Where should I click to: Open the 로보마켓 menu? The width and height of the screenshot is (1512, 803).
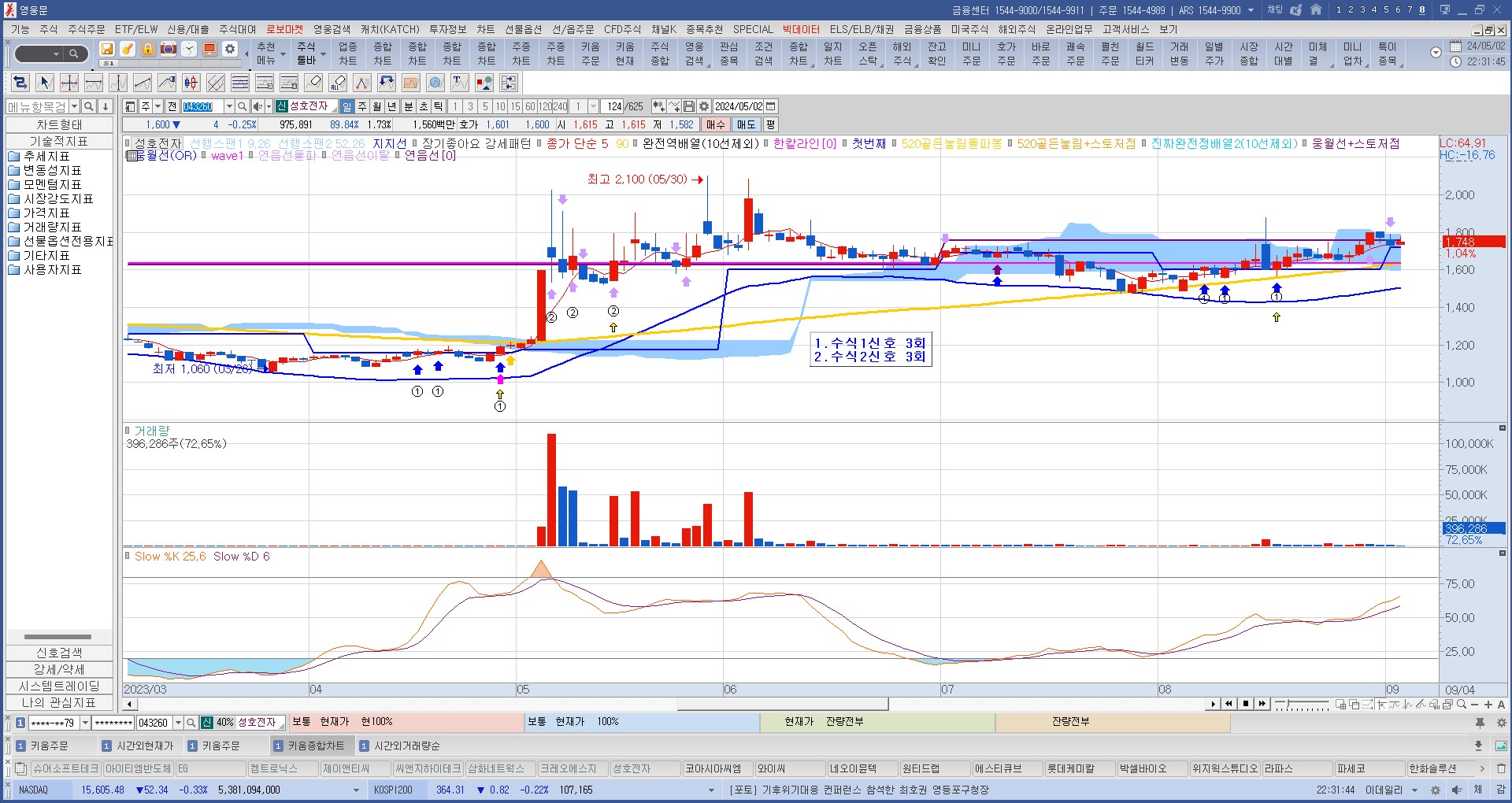[284, 29]
